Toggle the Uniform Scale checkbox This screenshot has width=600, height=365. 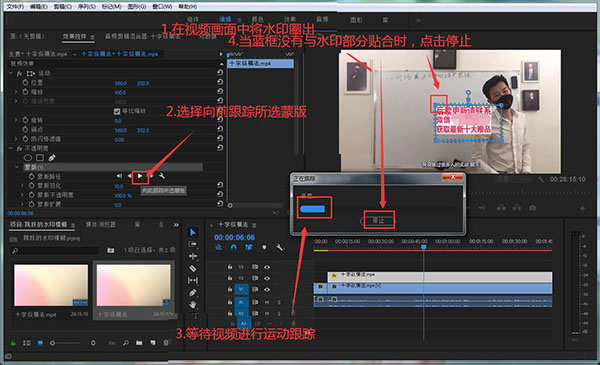pos(117,111)
